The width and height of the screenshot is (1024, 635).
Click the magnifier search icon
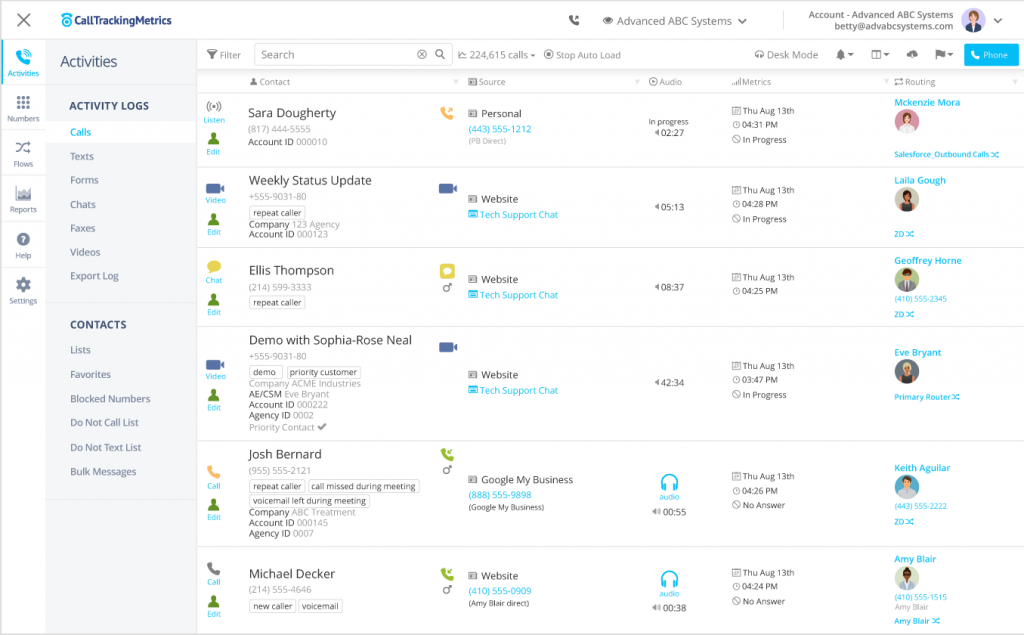pyautogui.click(x=441, y=55)
